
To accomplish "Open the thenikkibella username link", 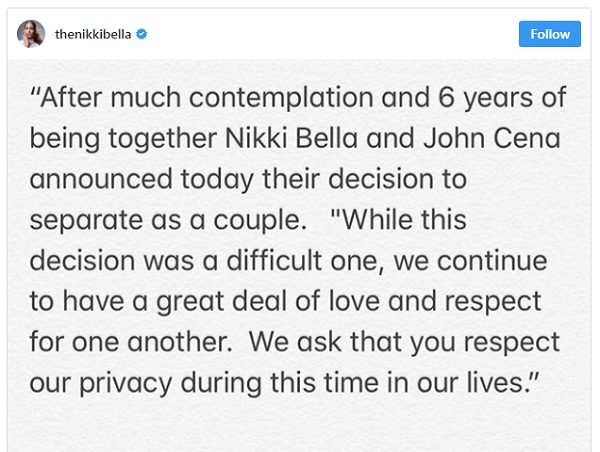I will point(93,34).
